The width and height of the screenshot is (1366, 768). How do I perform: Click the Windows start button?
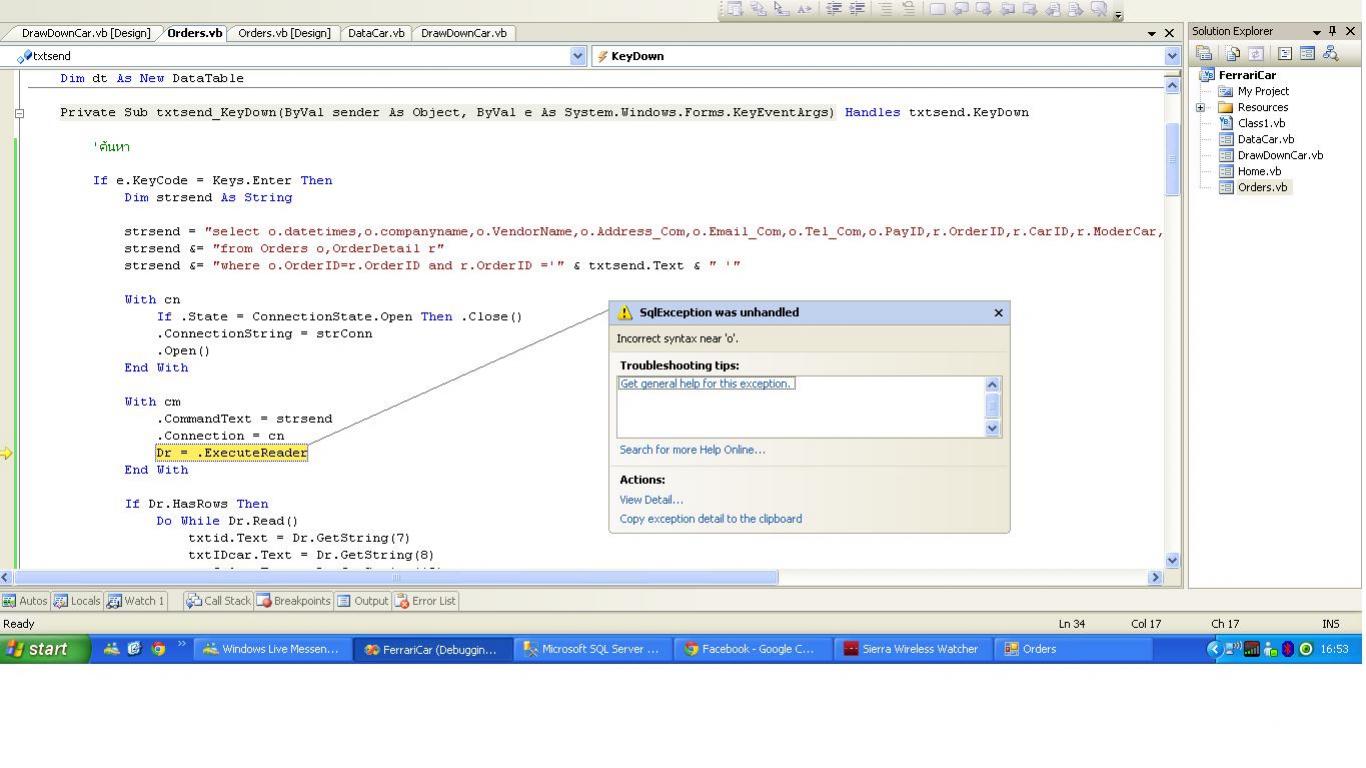(45, 649)
